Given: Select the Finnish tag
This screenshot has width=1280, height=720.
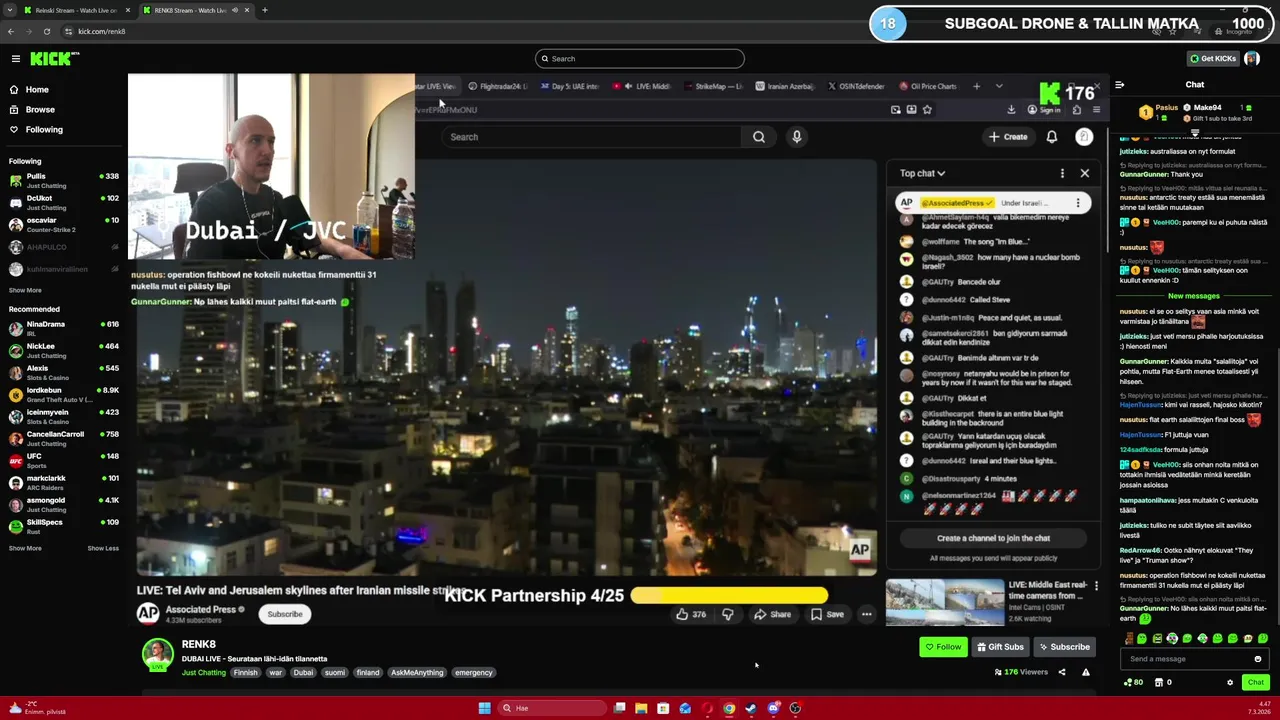Looking at the screenshot, I should click(x=246, y=673).
